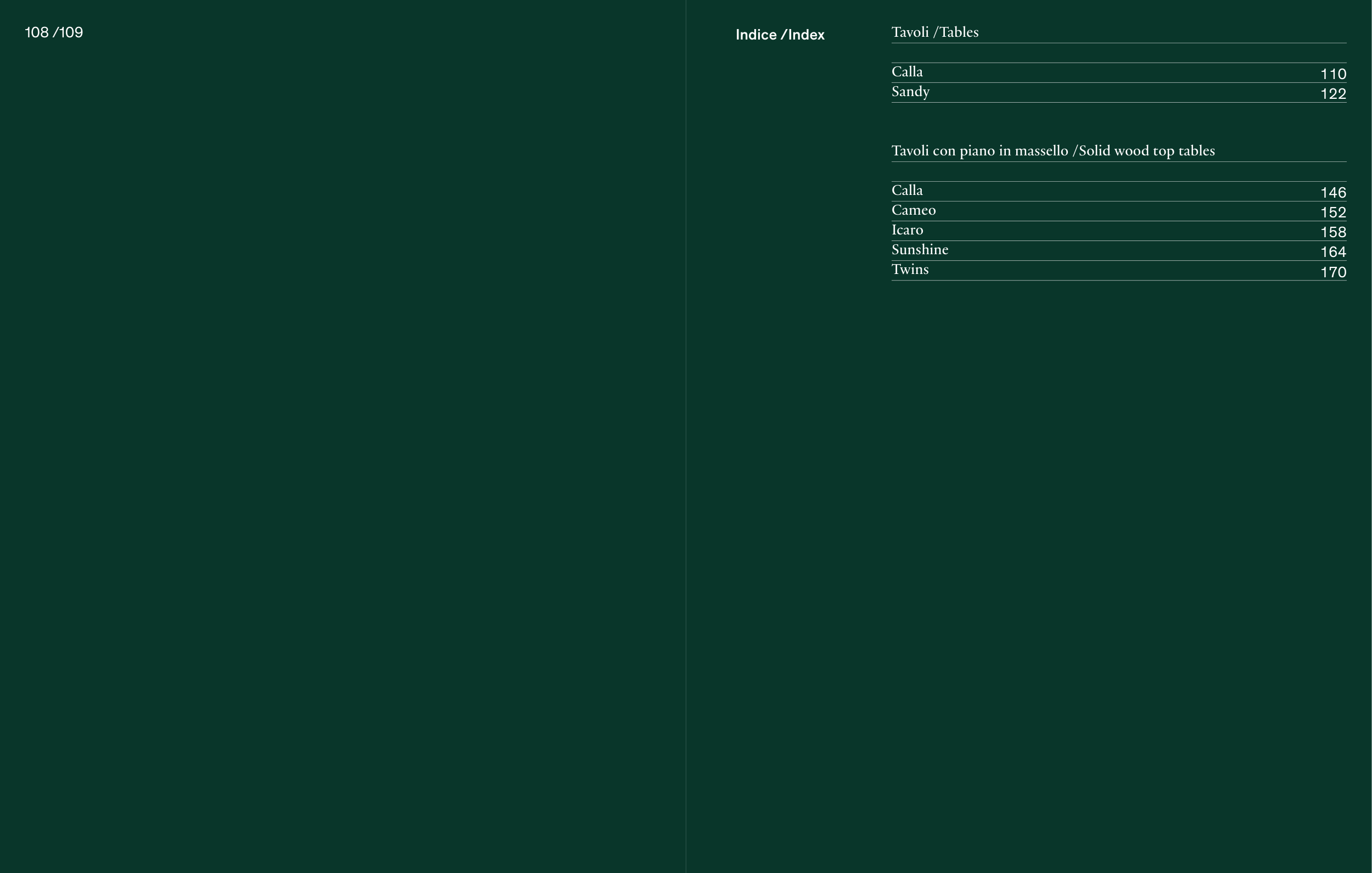Open the Twins index entry
1372x873 pixels.
[910, 270]
